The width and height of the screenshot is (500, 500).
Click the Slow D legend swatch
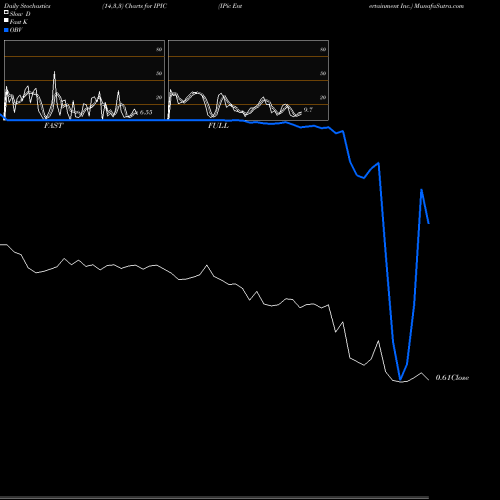pos(6,13)
